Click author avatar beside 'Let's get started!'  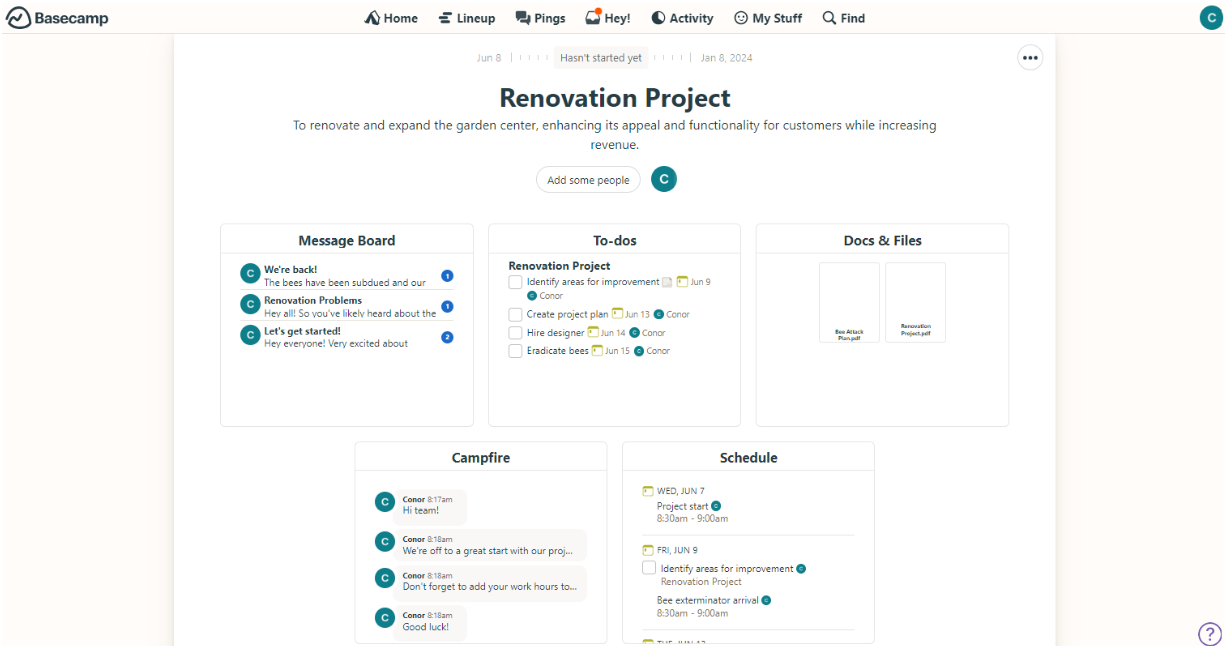pyautogui.click(x=250, y=335)
